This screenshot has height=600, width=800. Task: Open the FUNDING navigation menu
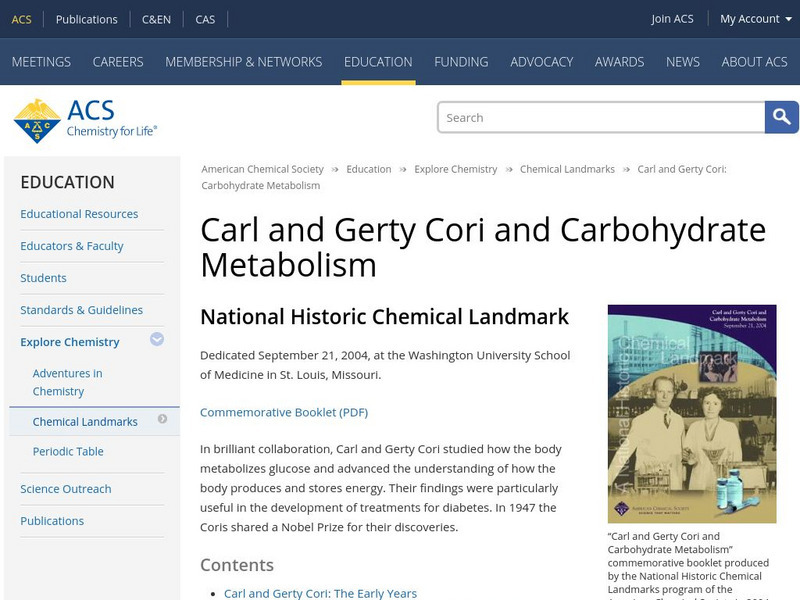461,61
